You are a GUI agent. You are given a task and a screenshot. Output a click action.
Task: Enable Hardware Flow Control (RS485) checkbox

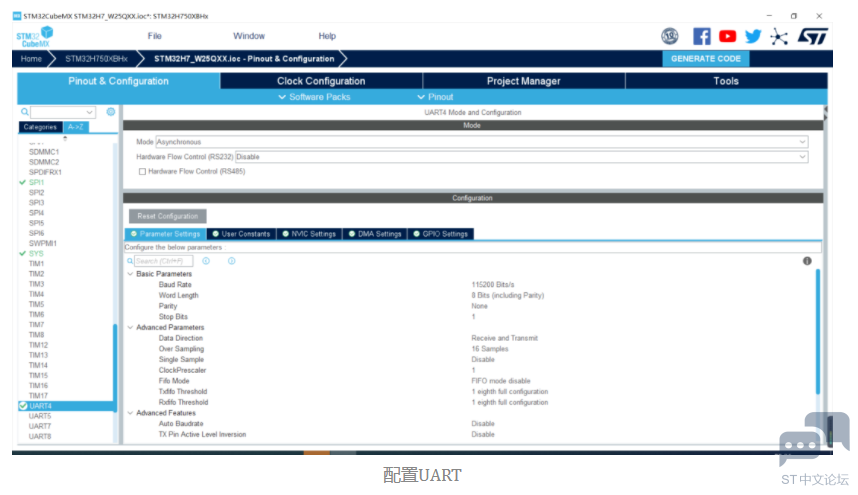coord(142,172)
